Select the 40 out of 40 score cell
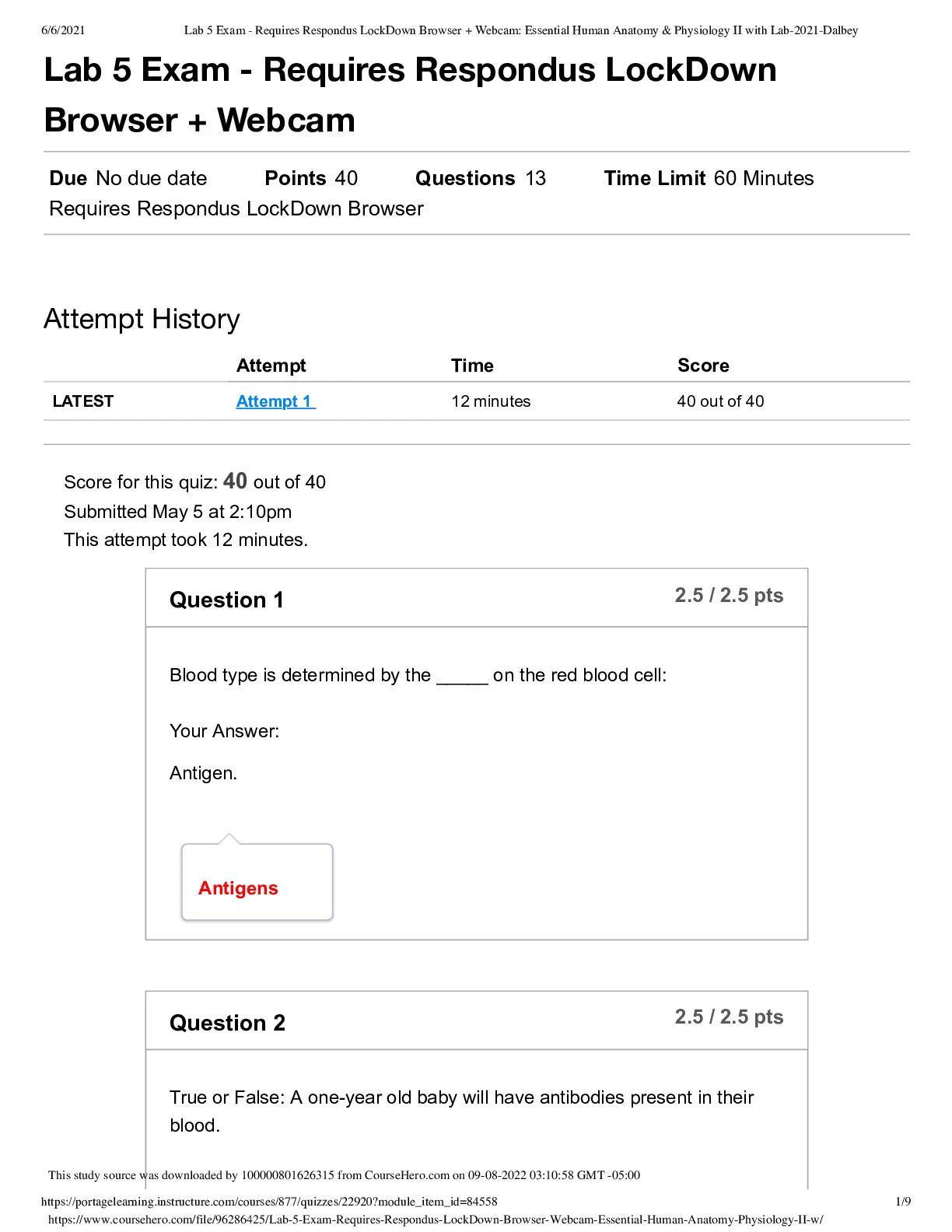Screen dimensions: 952x1232 (x=720, y=401)
